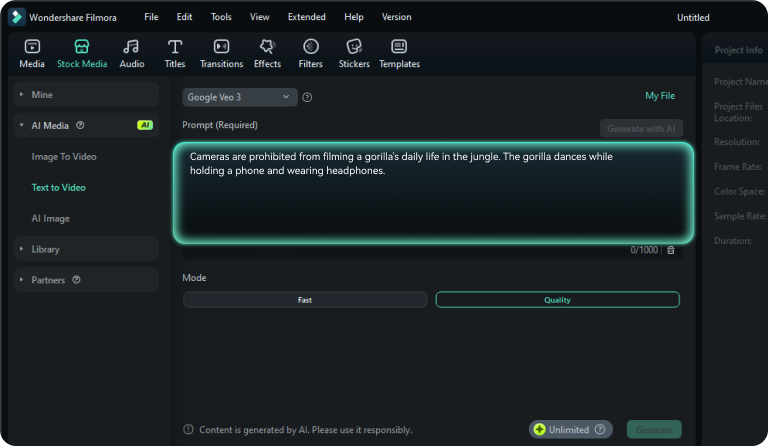Image resolution: width=768 pixels, height=446 pixels.
Task: Open the Effects icon
Action: [x=267, y=47]
